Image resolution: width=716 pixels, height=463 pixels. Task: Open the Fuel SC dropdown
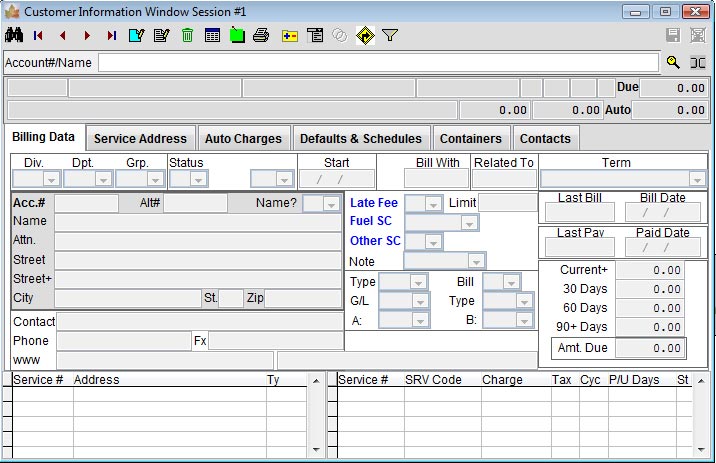click(x=468, y=223)
